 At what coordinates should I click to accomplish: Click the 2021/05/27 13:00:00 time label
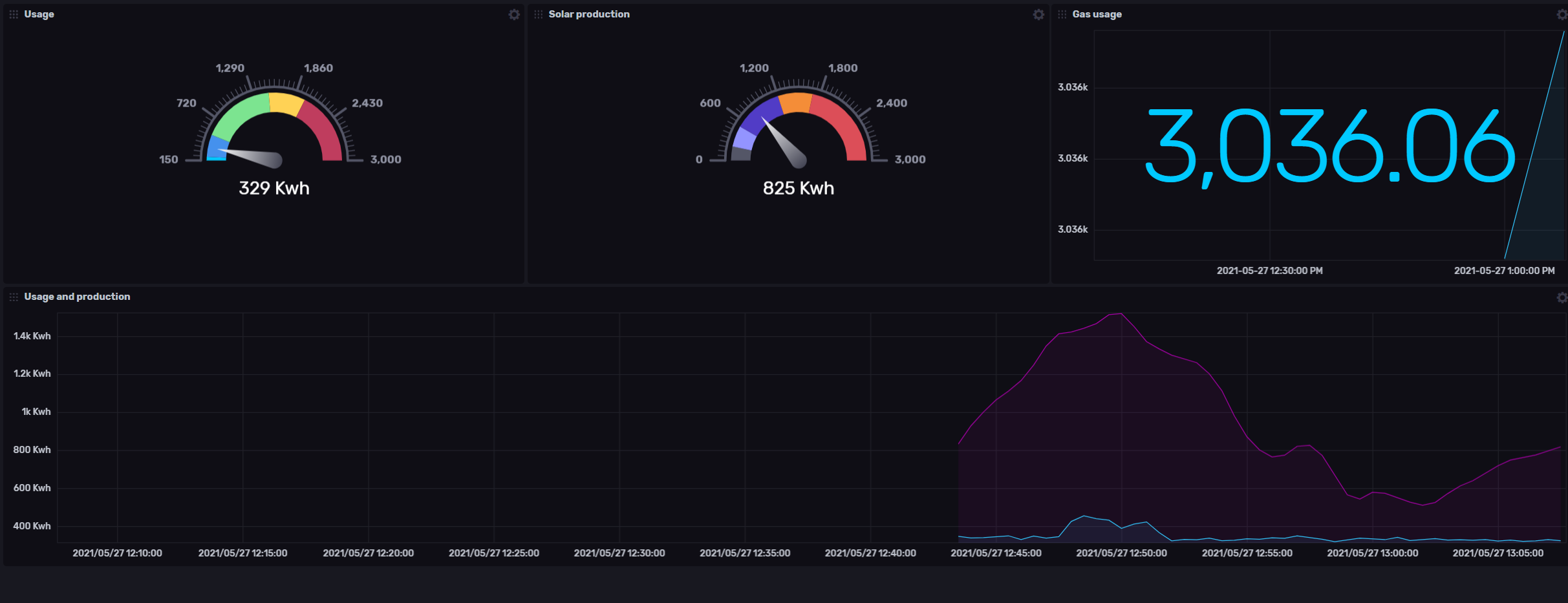[x=1373, y=553]
